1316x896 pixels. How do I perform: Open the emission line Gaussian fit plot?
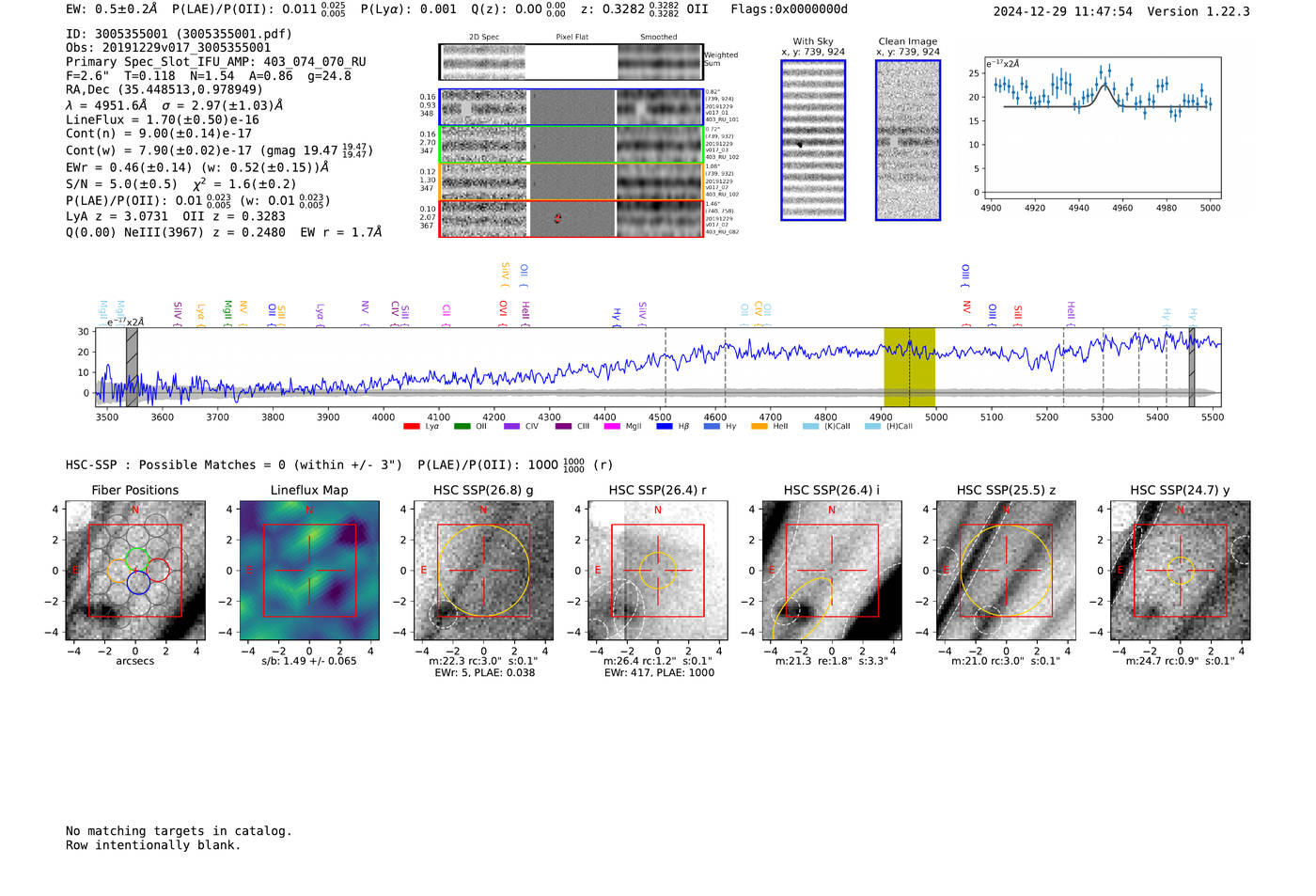(1102, 128)
